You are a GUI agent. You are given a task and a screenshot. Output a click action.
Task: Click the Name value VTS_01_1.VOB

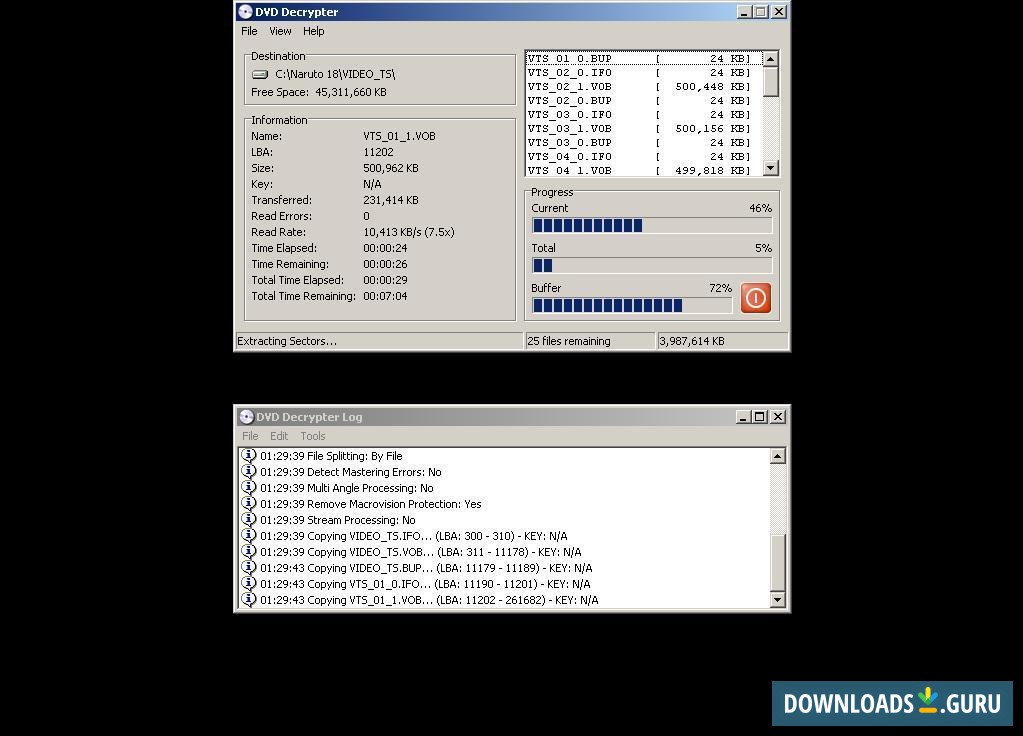coord(399,136)
